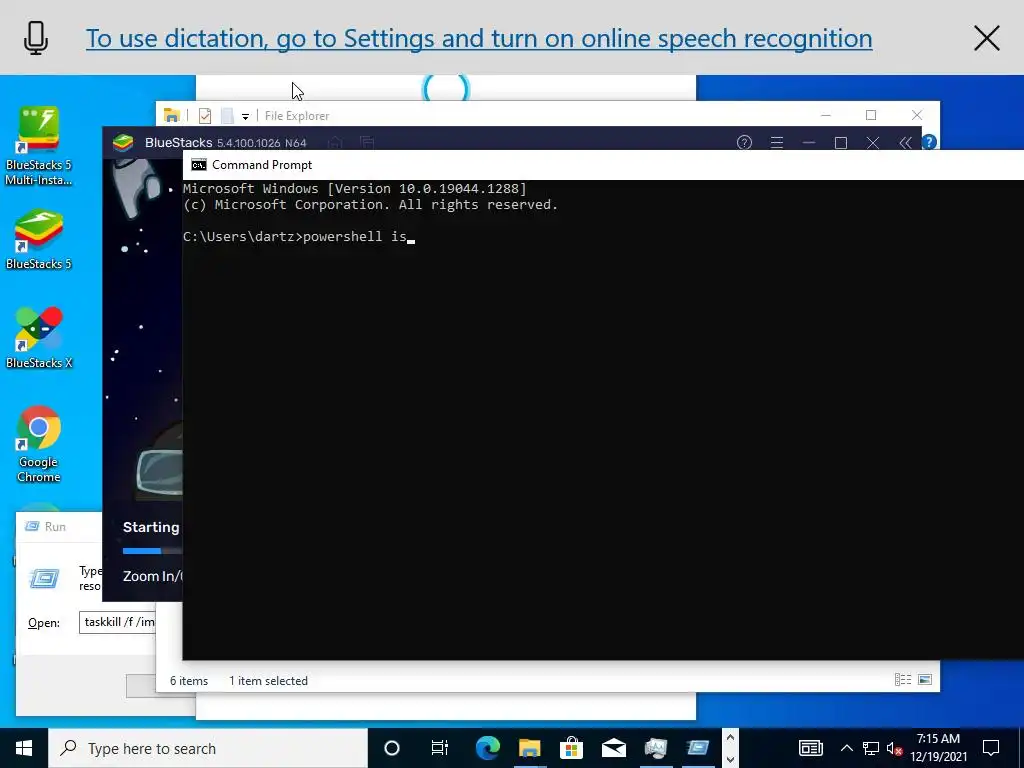Click the dictation microphone icon
This screenshot has height=768, width=1024.
[x=36, y=38]
